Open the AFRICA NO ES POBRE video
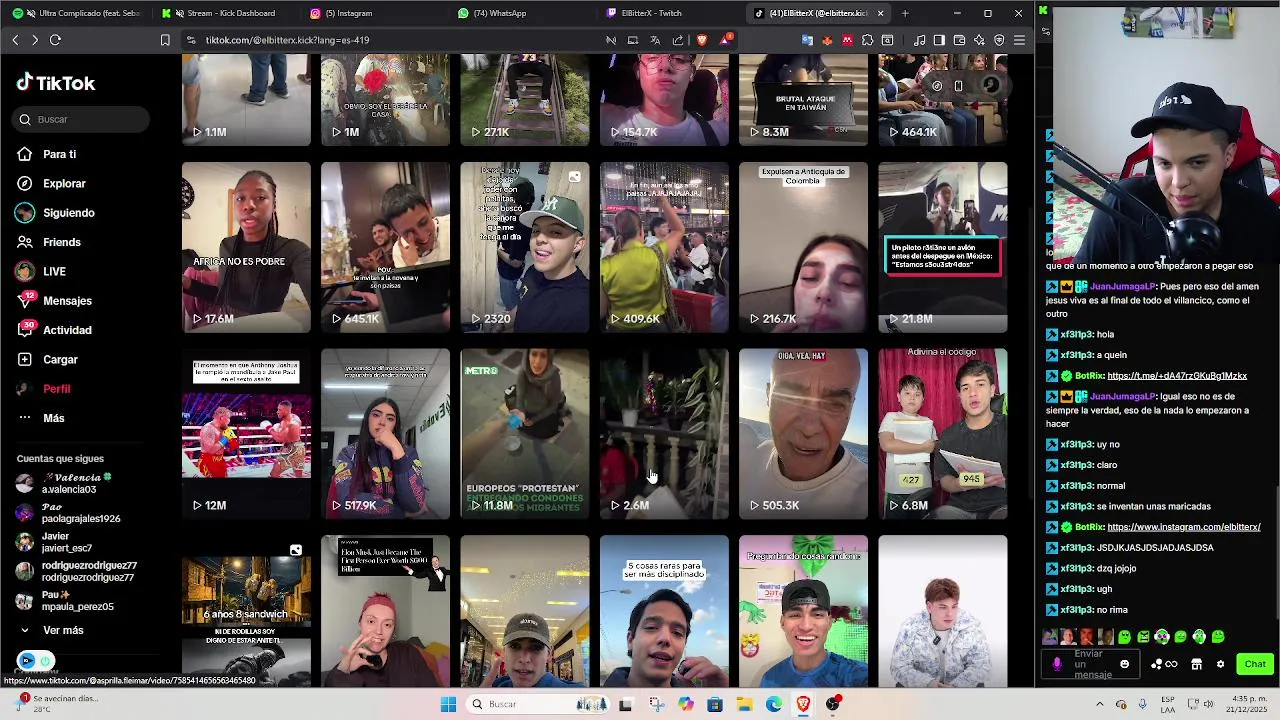 point(246,247)
